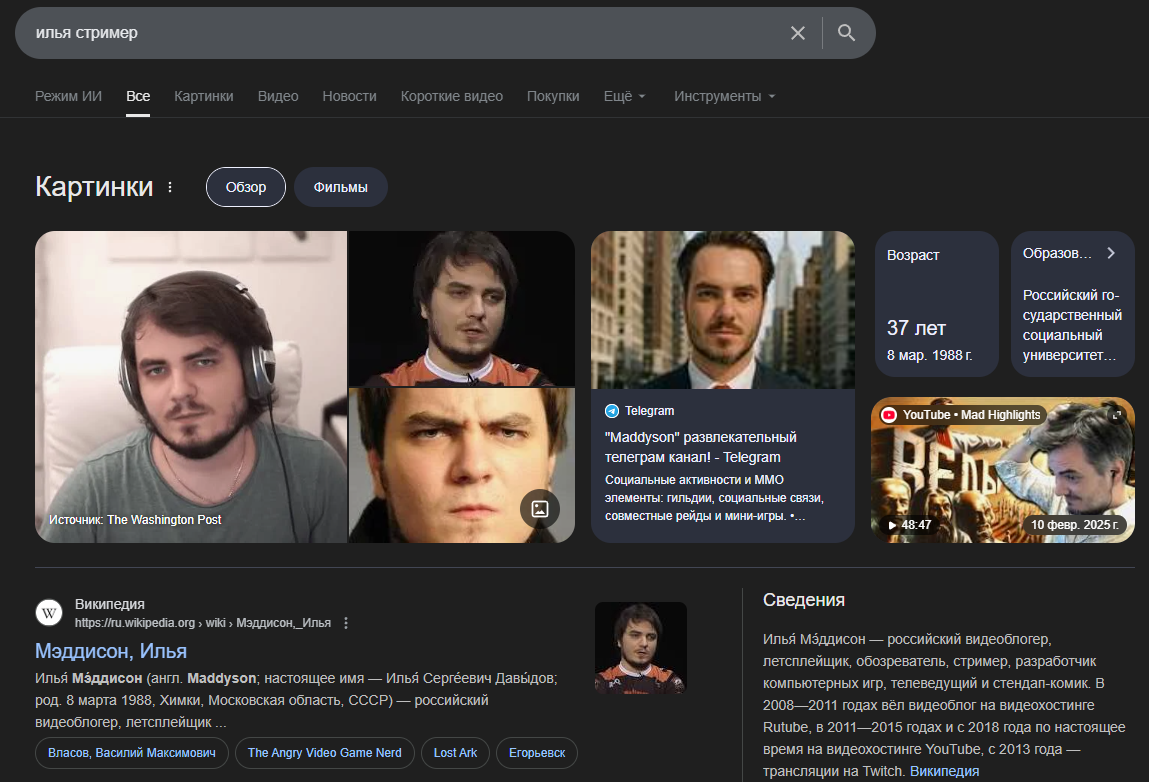Click the Wikipedia result thumbnail image

click(x=640, y=648)
